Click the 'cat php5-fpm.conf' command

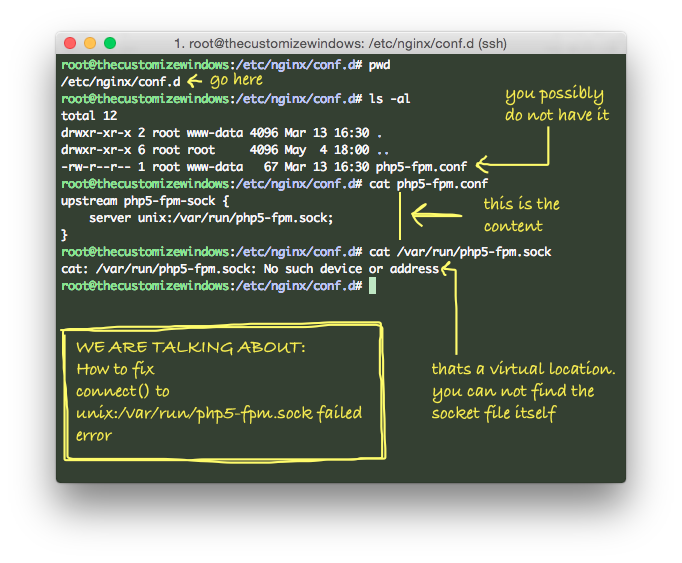point(428,184)
